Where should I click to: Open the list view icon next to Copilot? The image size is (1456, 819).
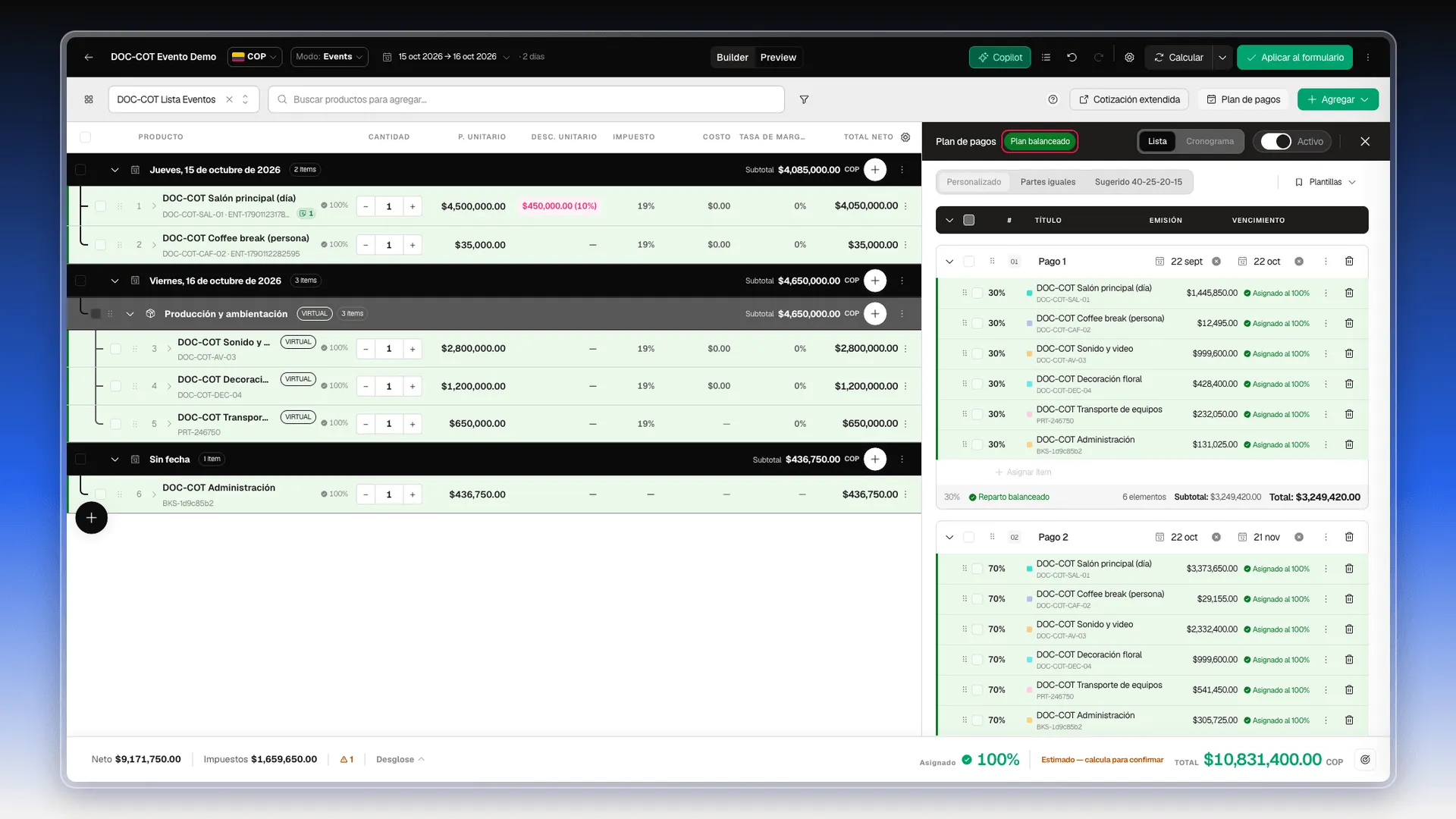click(1046, 58)
